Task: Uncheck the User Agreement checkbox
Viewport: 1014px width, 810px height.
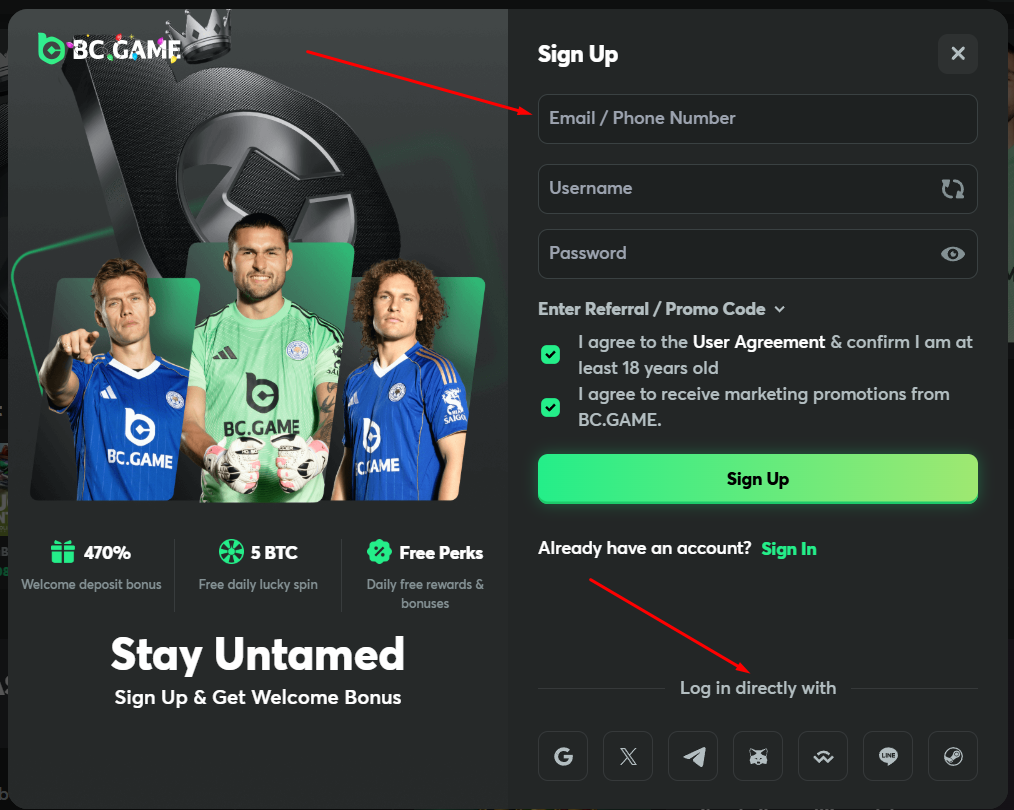Action: 550,355
